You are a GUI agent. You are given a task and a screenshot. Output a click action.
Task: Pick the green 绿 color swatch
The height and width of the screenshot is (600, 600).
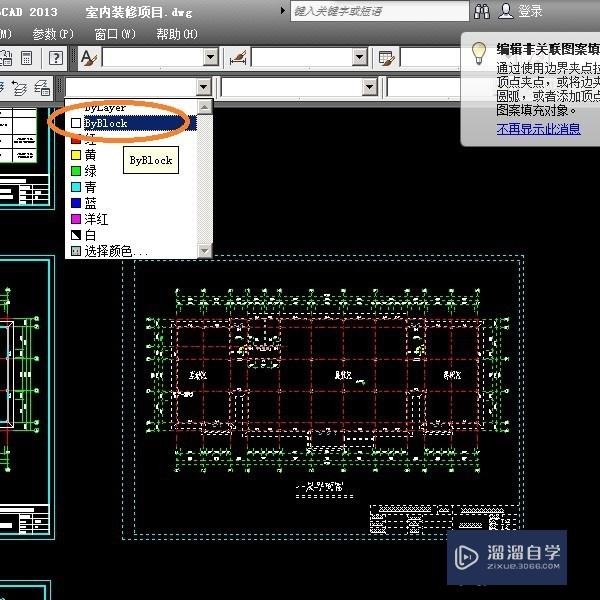point(76,171)
